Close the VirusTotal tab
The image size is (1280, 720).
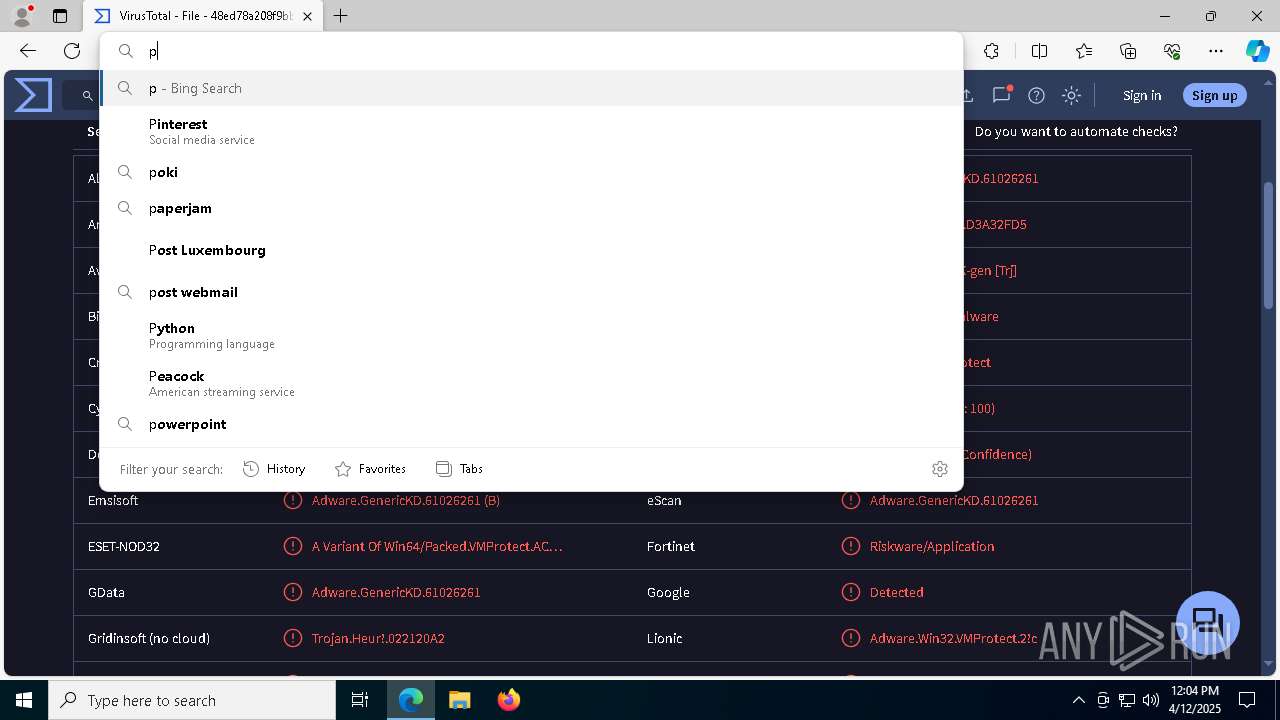point(307,16)
